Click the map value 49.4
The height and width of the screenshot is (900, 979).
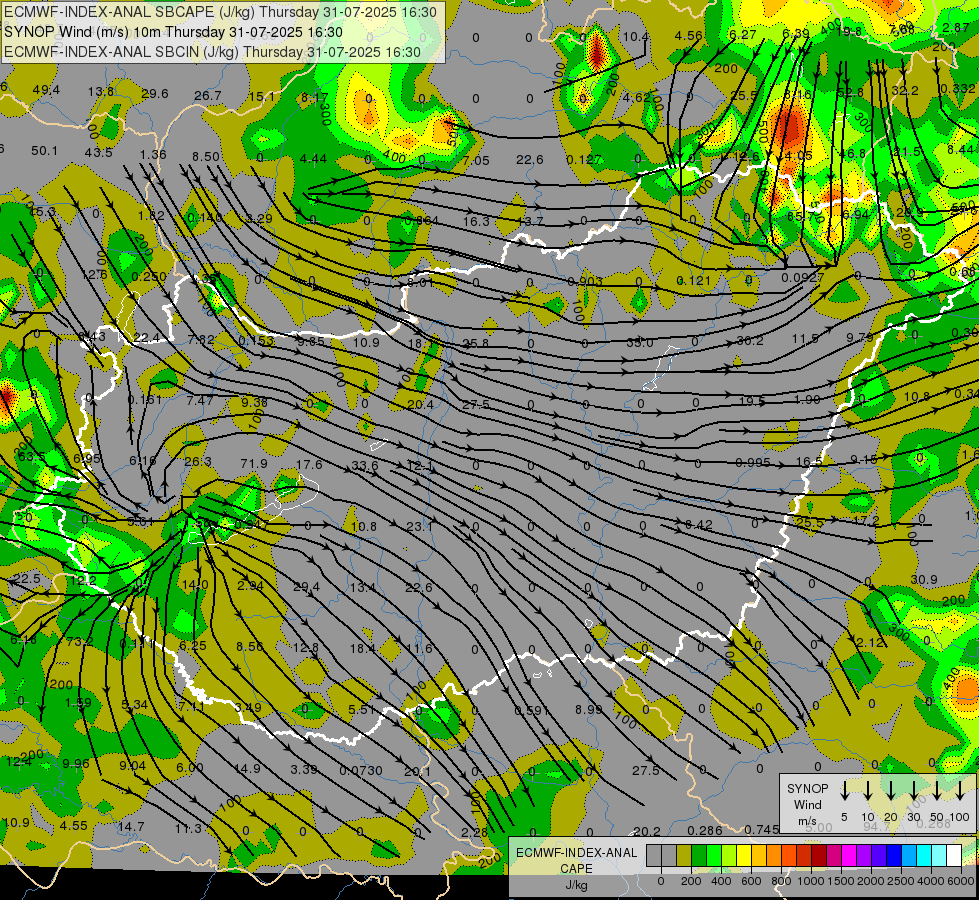pos(46,90)
